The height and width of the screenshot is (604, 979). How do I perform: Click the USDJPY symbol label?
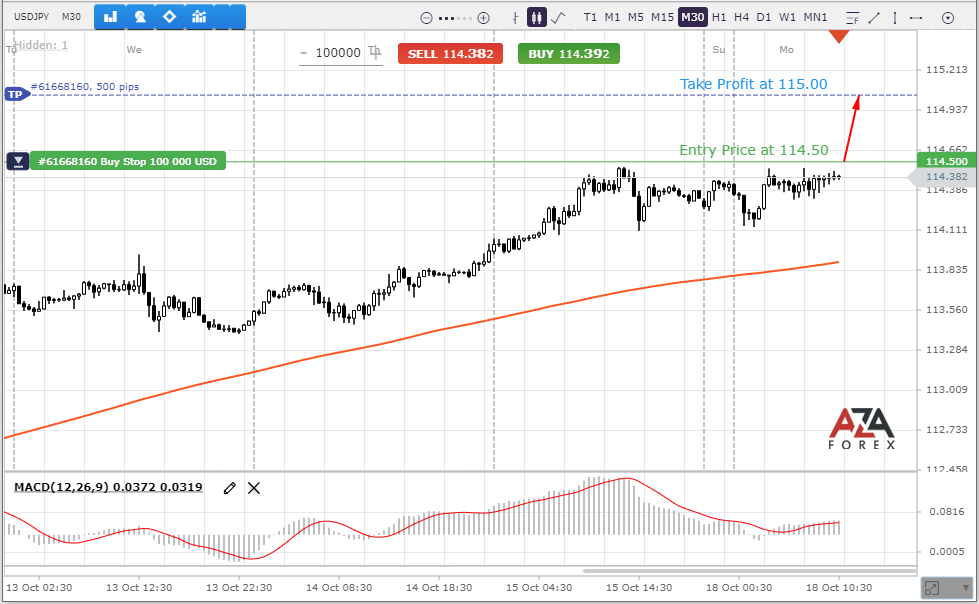tap(31, 17)
